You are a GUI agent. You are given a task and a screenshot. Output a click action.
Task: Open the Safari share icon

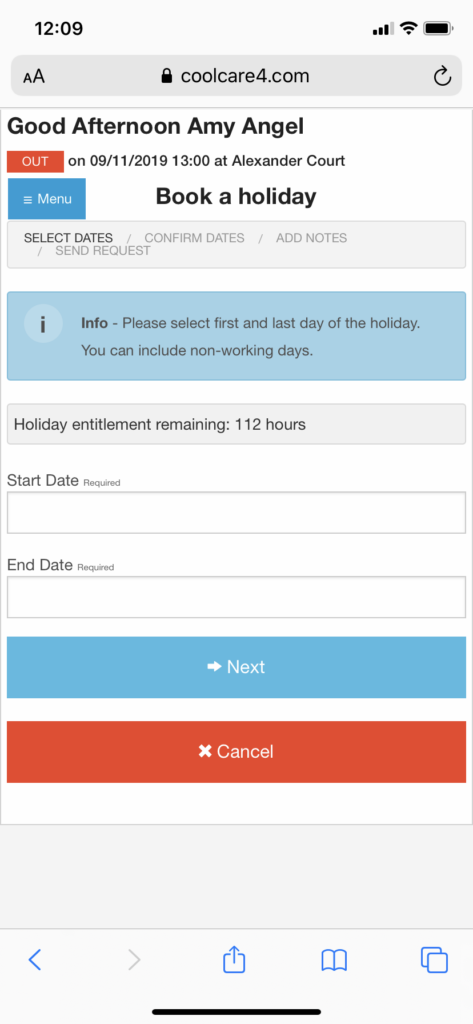pos(234,959)
